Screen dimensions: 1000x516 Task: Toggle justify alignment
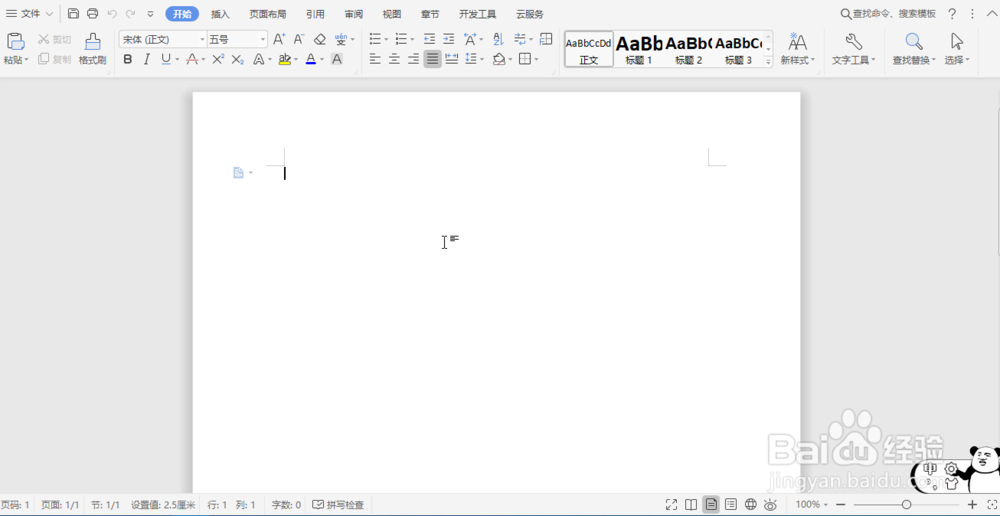point(432,59)
